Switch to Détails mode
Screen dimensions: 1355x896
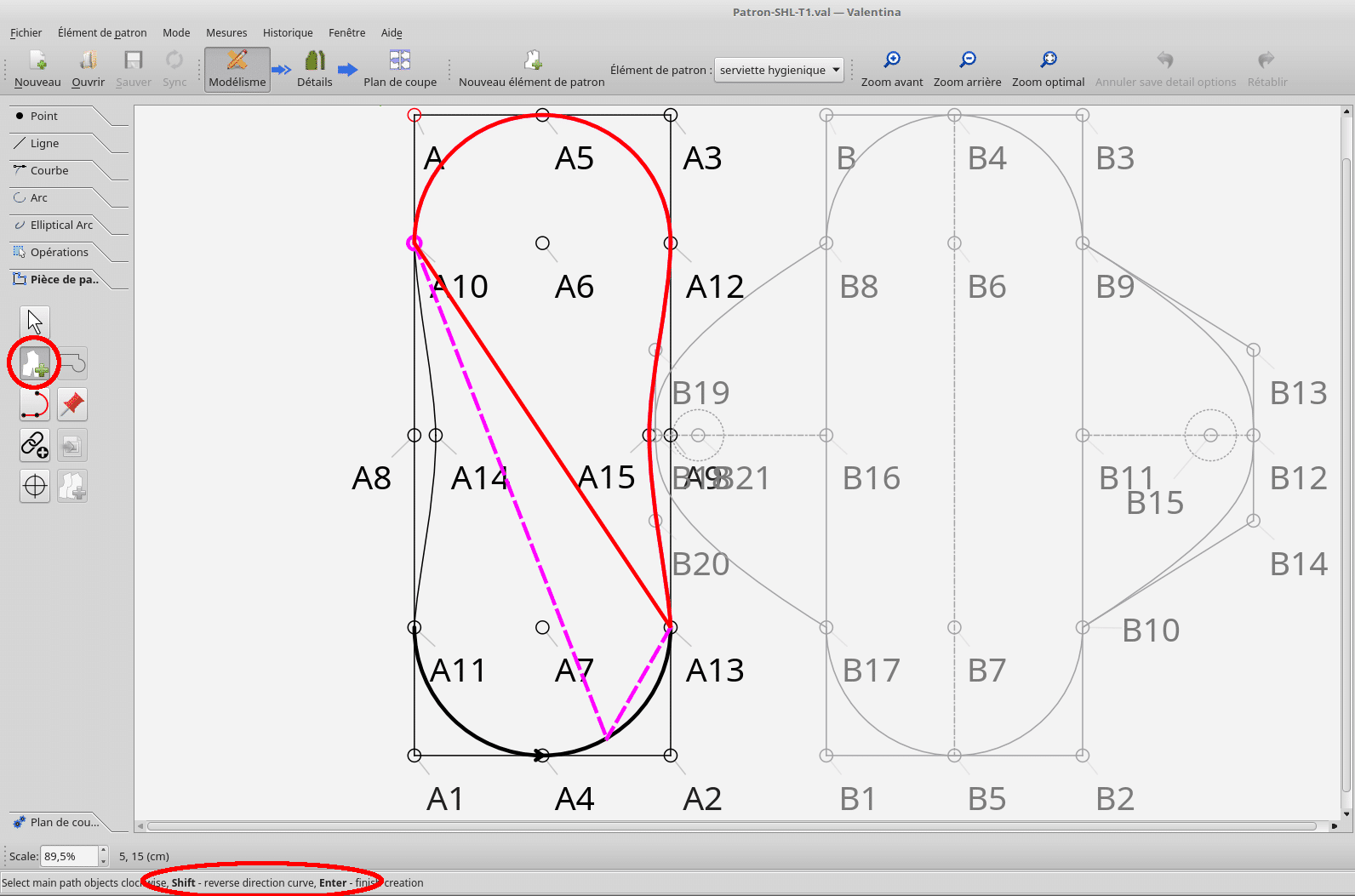point(315,69)
